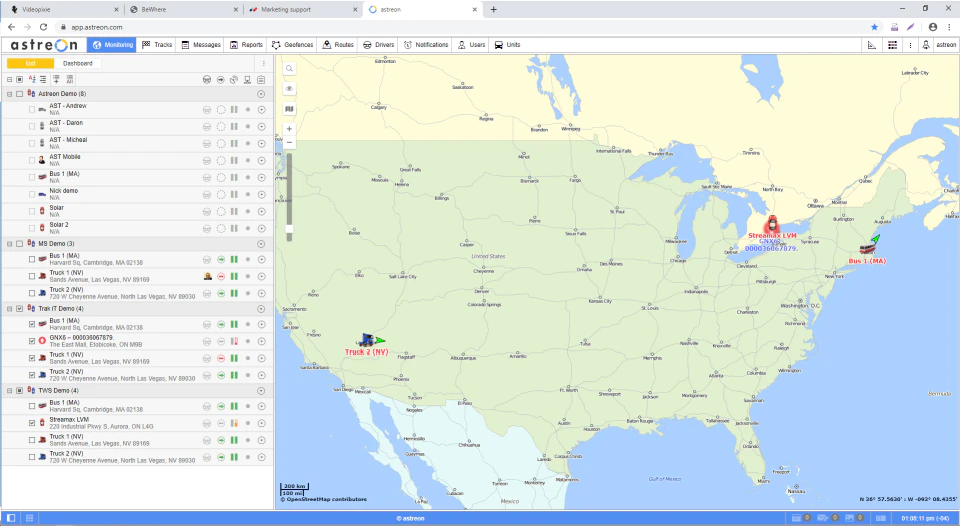Image resolution: width=960 pixels, height=526 pixels.
Task: Click the Truck 2 (NV) map marker
Action: (369, 340)
